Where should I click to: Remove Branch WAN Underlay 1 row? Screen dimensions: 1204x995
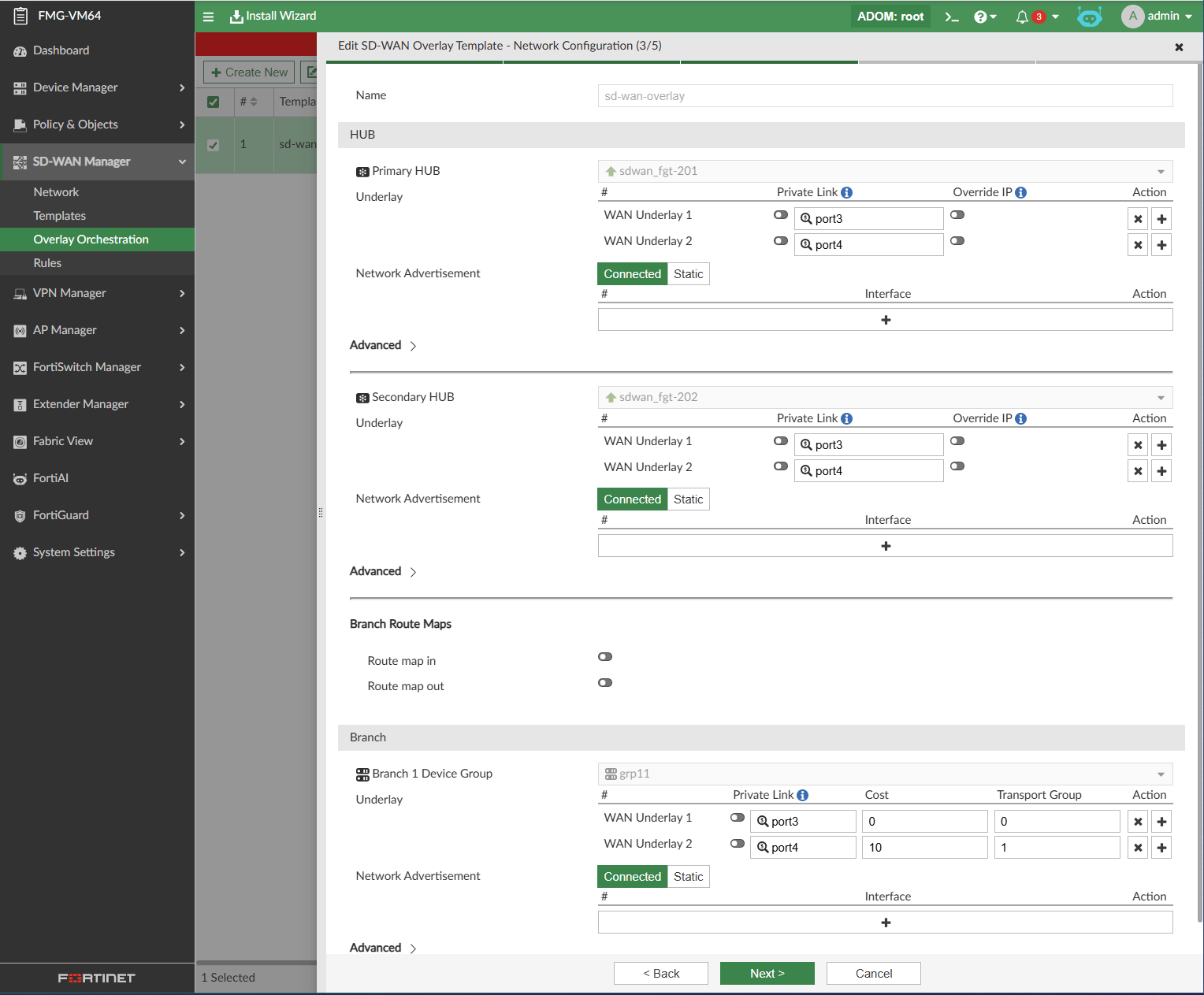pos(1138,822)
